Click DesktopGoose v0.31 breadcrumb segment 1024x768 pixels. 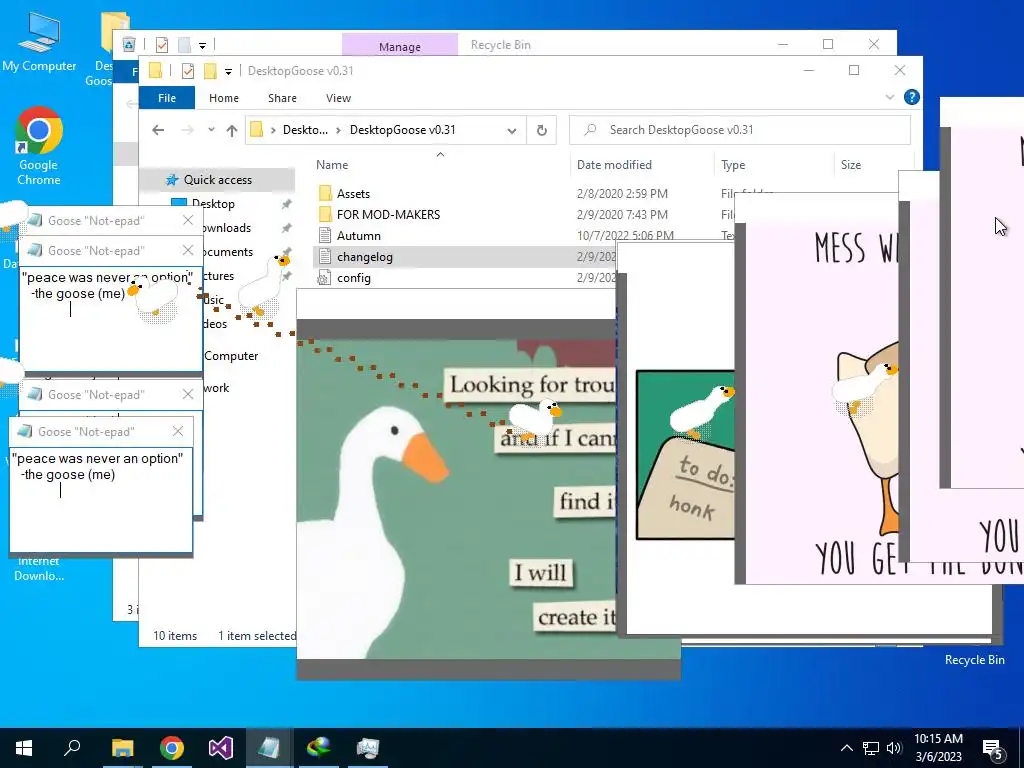pyautogui.click(x=402, y=130)
